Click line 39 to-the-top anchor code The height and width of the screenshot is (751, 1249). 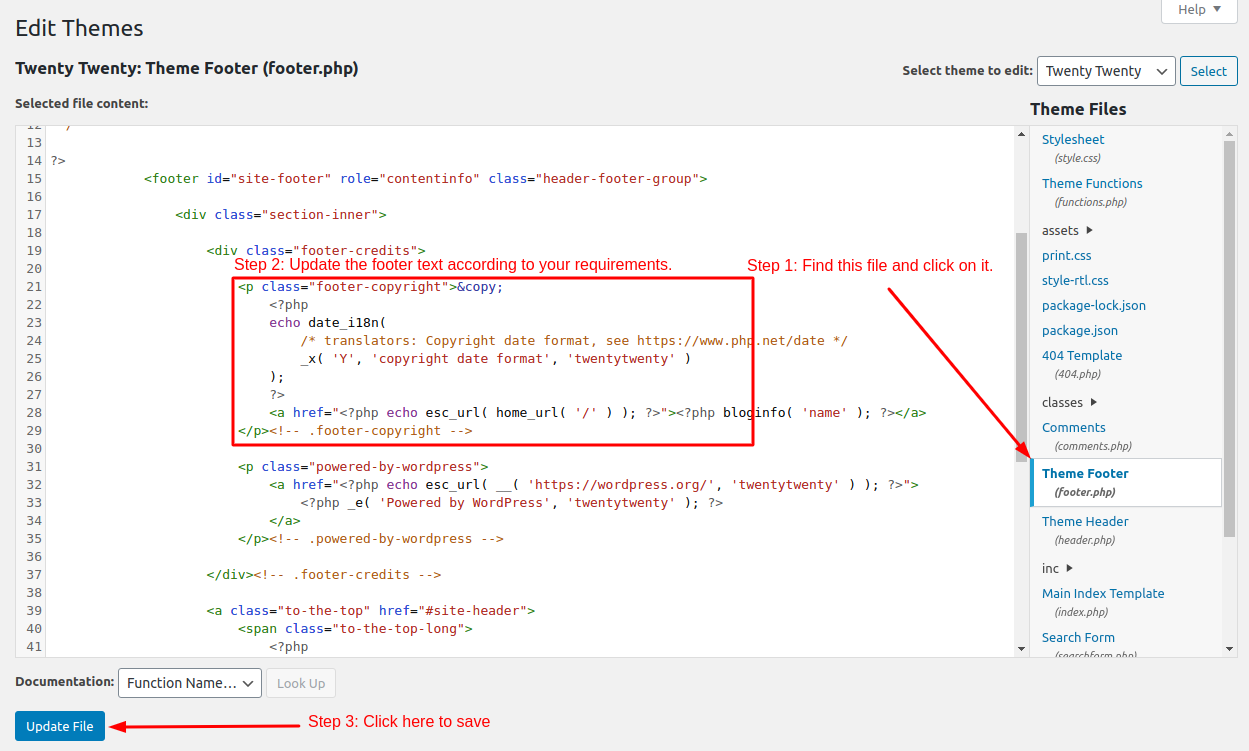coord(371,611)
